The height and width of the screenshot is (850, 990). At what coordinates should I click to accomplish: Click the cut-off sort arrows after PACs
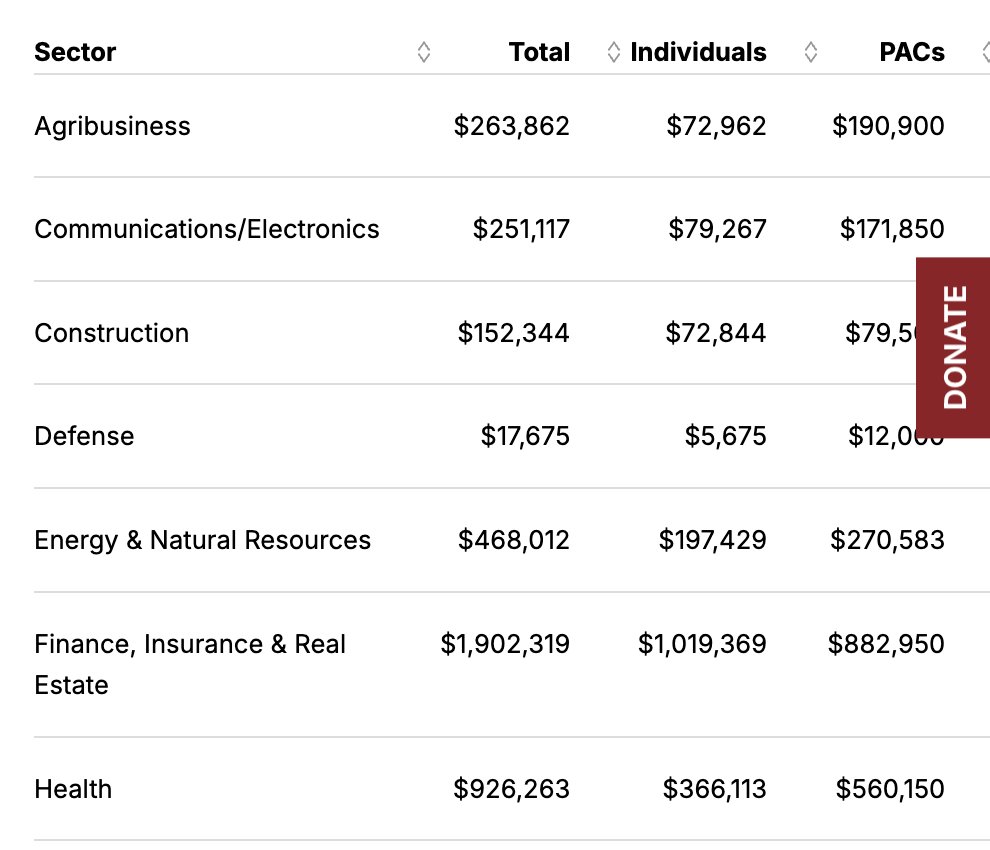tap(985, 53)
